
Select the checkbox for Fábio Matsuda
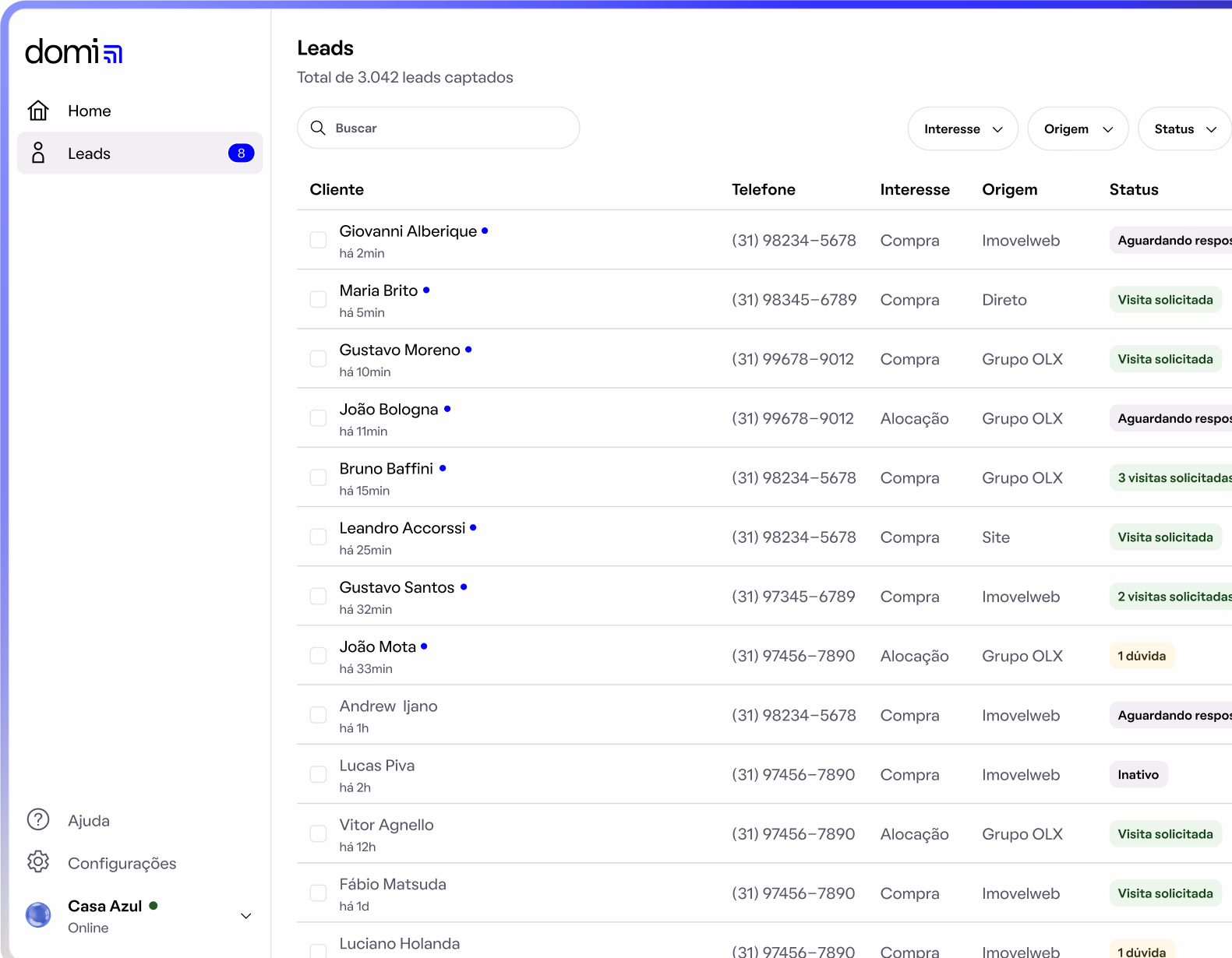318,893
